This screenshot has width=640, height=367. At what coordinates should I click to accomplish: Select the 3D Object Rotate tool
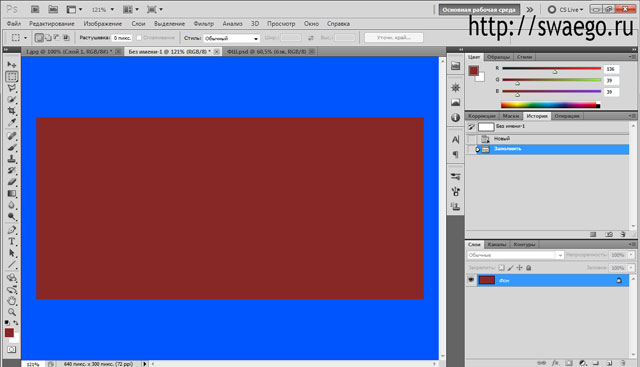[11, 278]
